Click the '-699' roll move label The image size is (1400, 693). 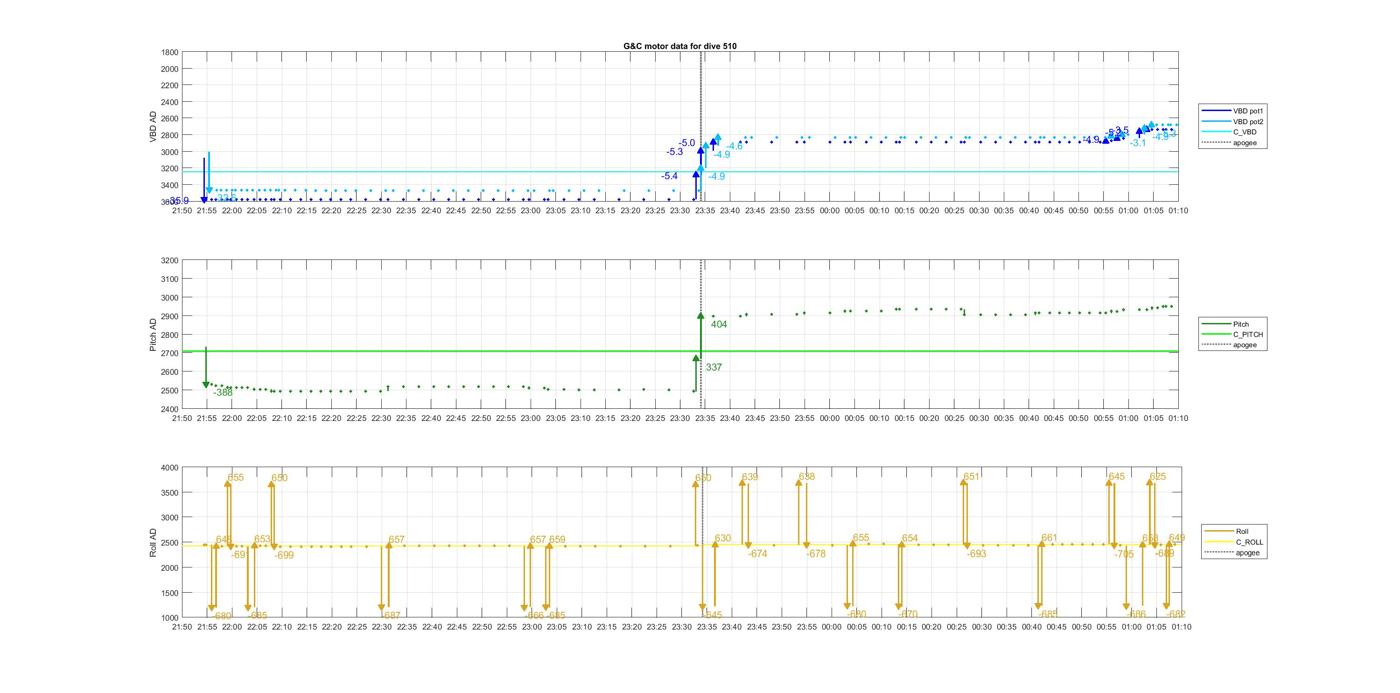[284, 555]
